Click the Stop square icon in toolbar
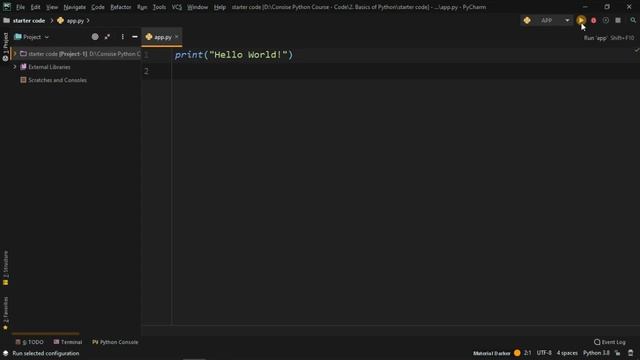The image size is (640, 360). point(618,20)
